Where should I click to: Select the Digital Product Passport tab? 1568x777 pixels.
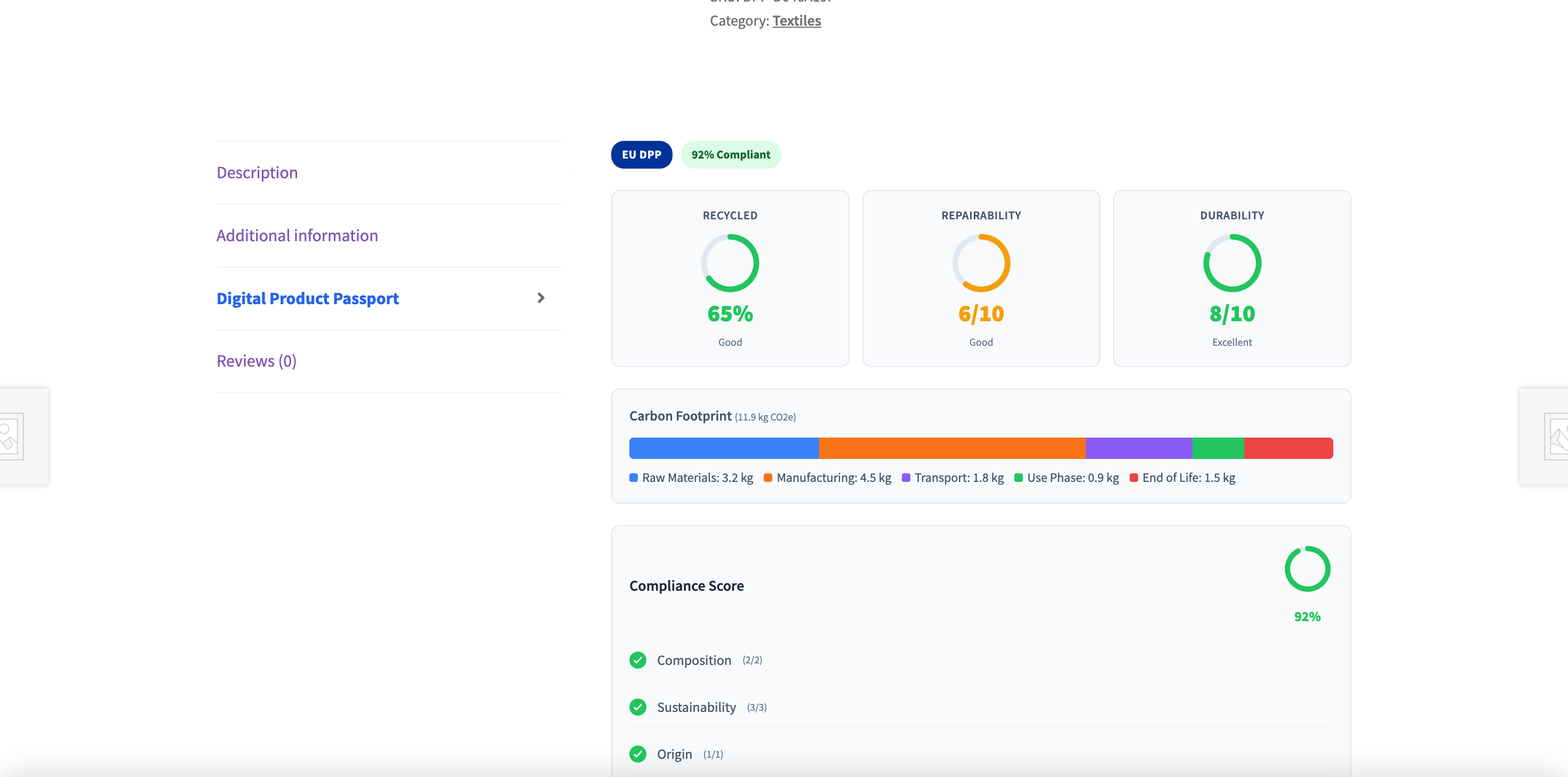307,298
